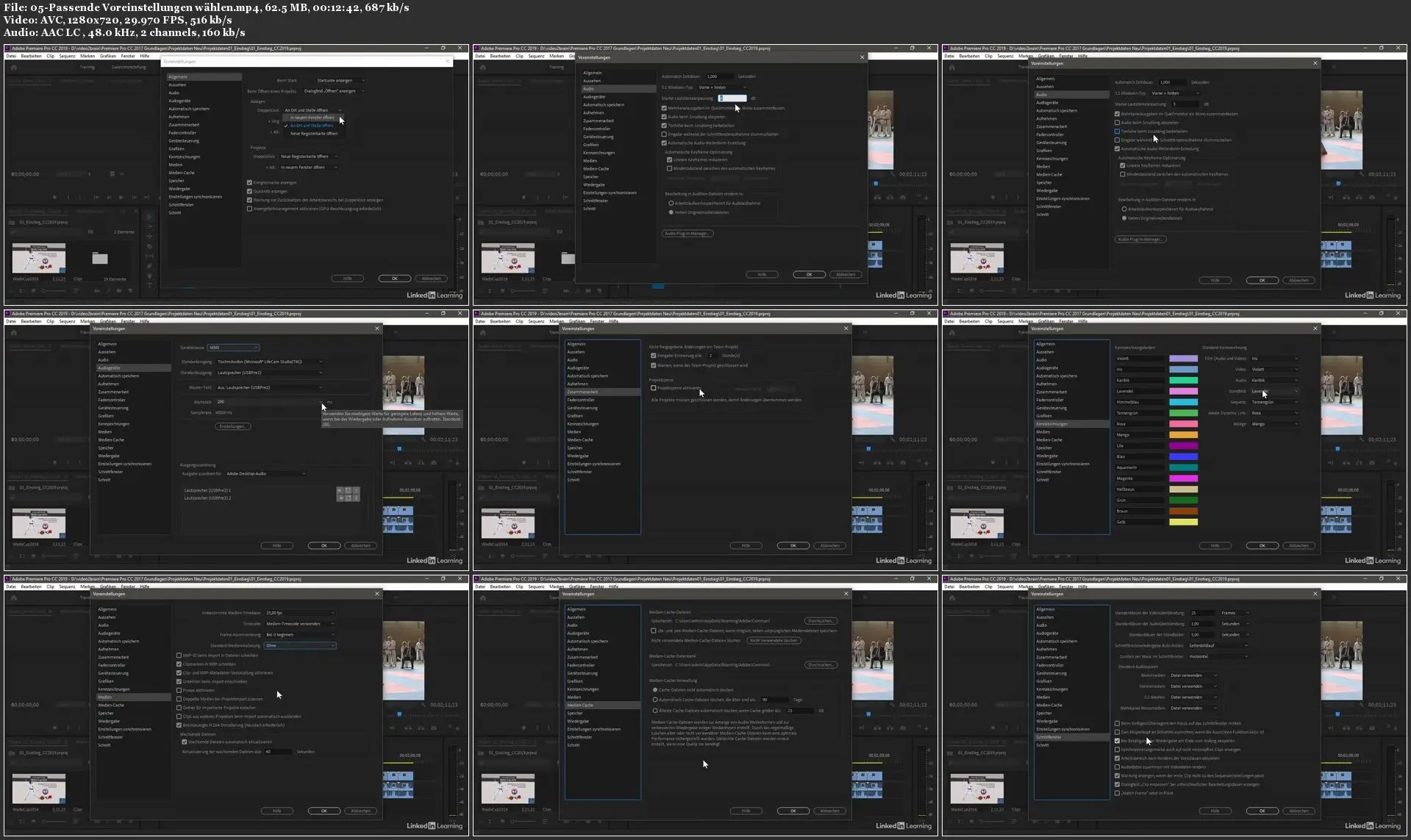Click the Home icon in the Allgemein frame
Image resolution: width=1411 pixels, height=840 pixels.
click(14, 67)
